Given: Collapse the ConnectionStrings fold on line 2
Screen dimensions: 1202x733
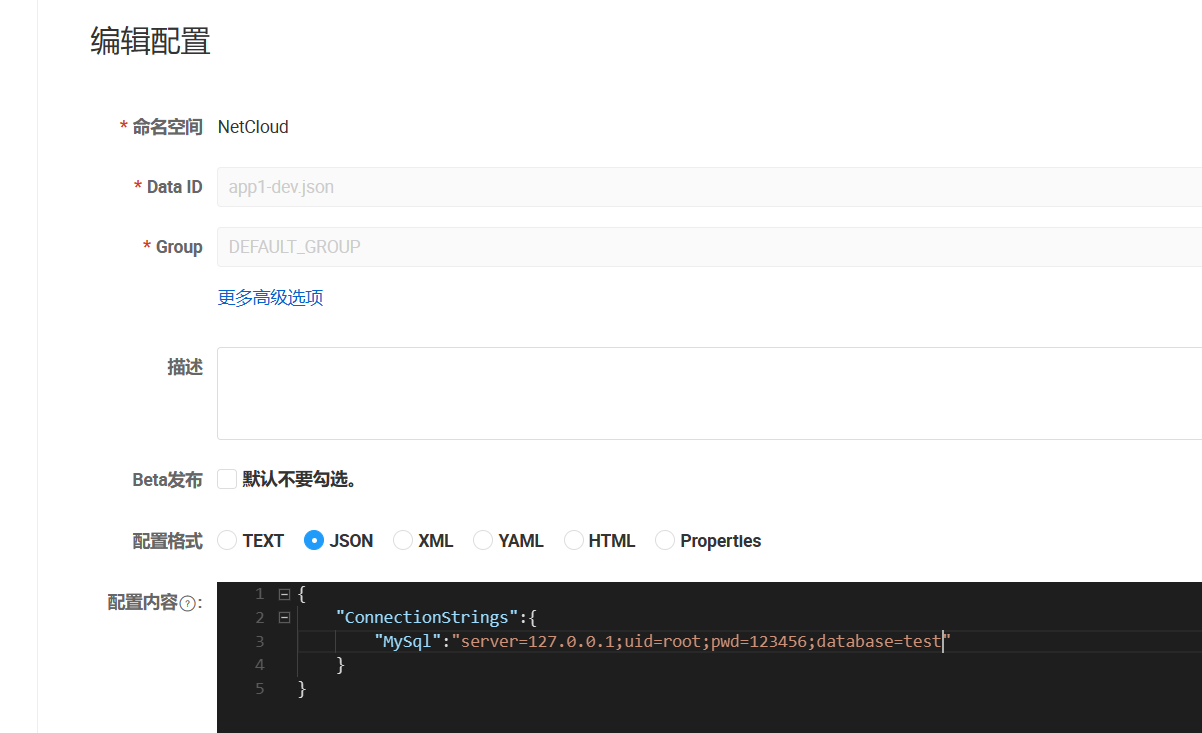Looking at the screenshot, I should [x=284, y=618].
